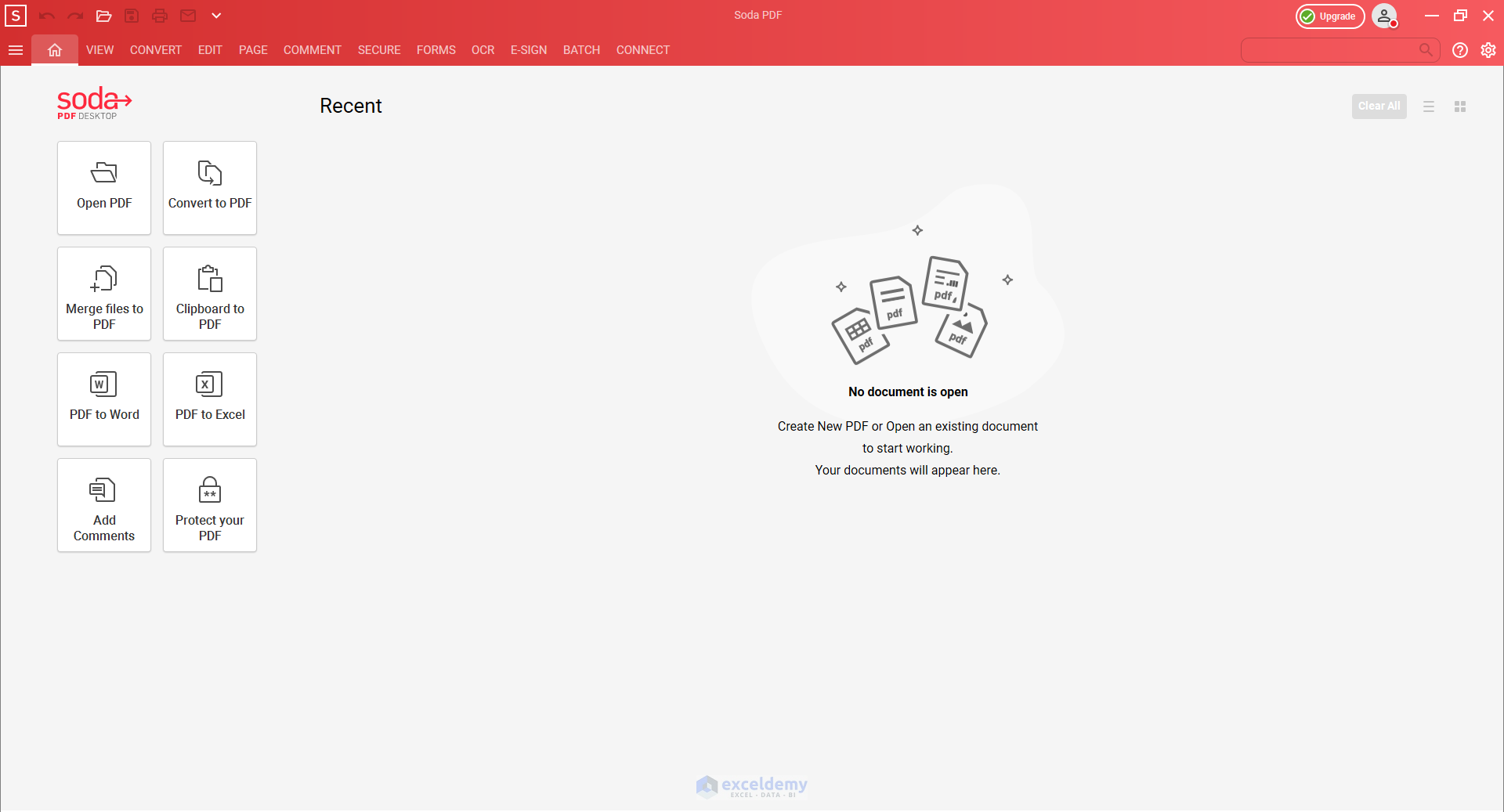Select the FORMS tab
The width and height of the screenshot is (1504, 812).
click(436, 50)
